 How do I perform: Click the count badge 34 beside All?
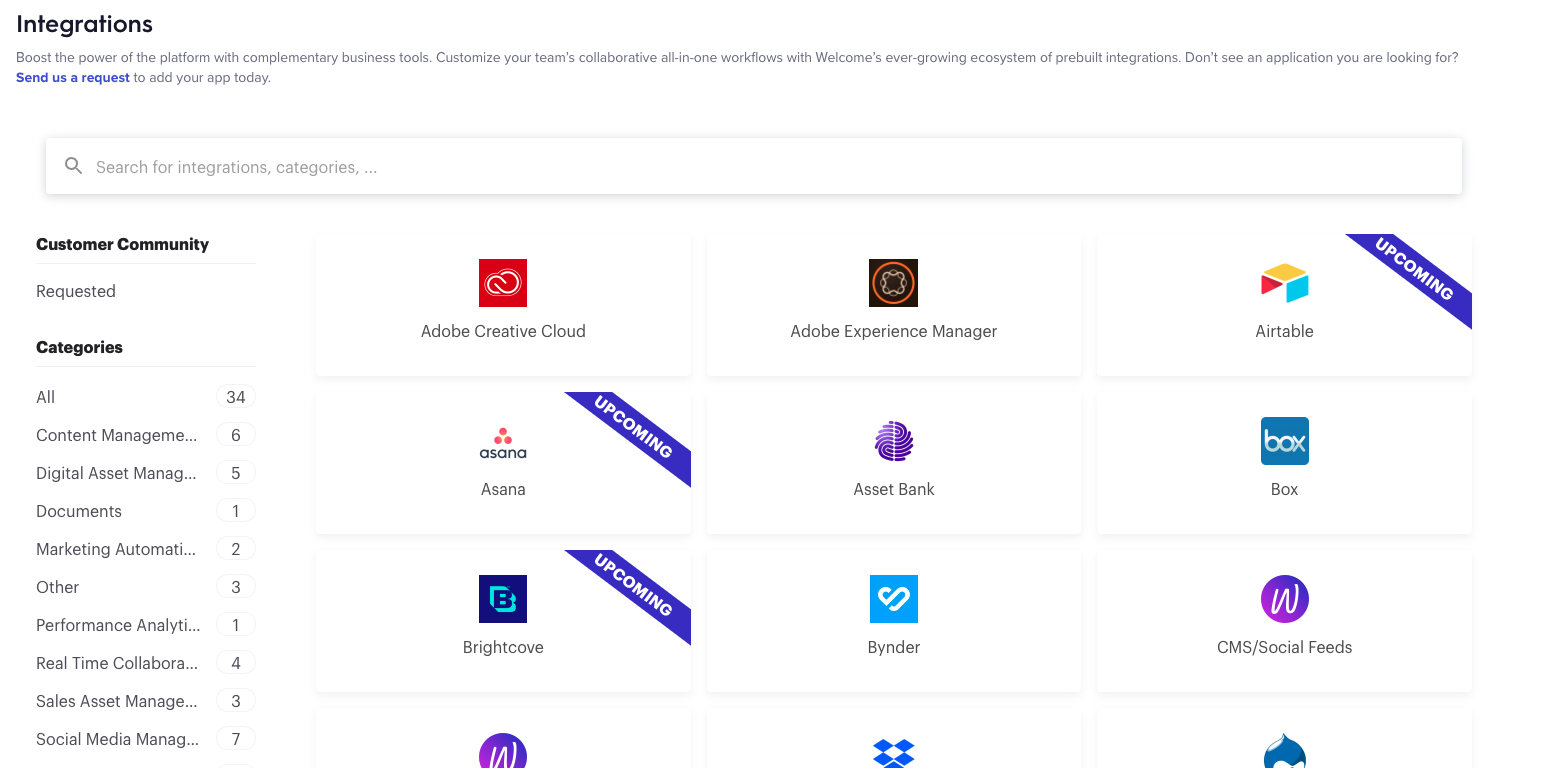[236, 397]
